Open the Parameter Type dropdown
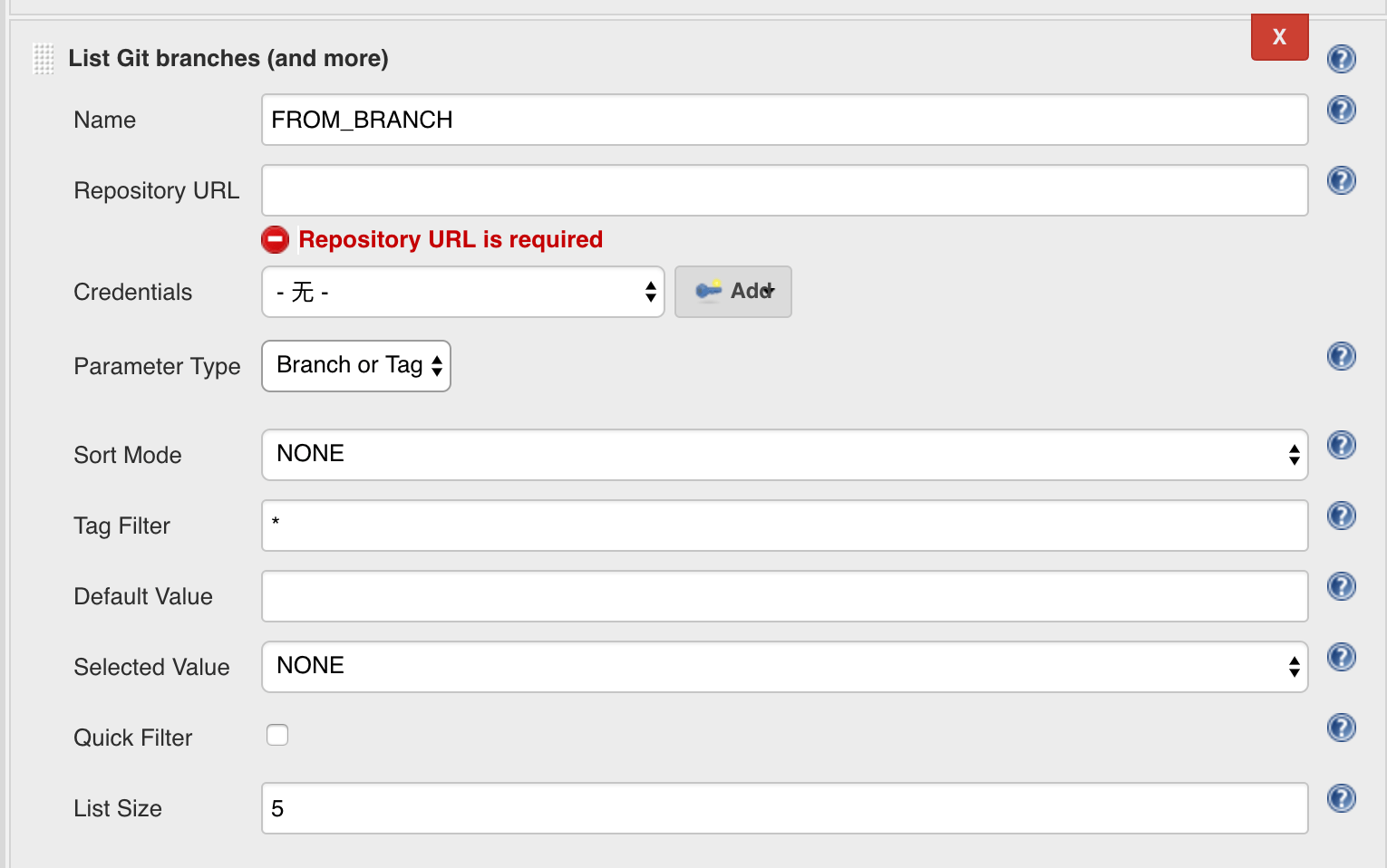Viewport: 1387px width, 868px height. (x=355, y=365)
